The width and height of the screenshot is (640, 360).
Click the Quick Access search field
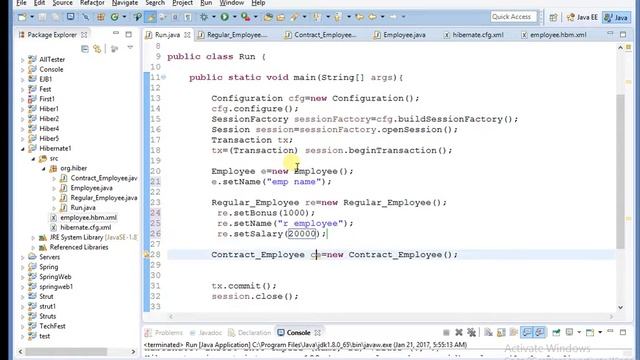[513, 17]
